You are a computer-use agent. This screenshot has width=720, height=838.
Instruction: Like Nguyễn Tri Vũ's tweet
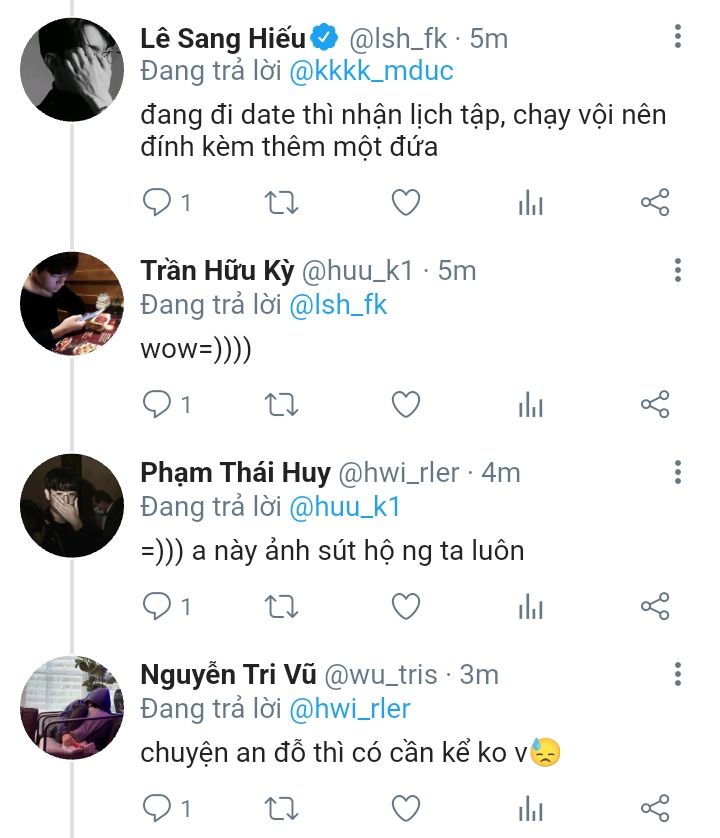(405, 808)
